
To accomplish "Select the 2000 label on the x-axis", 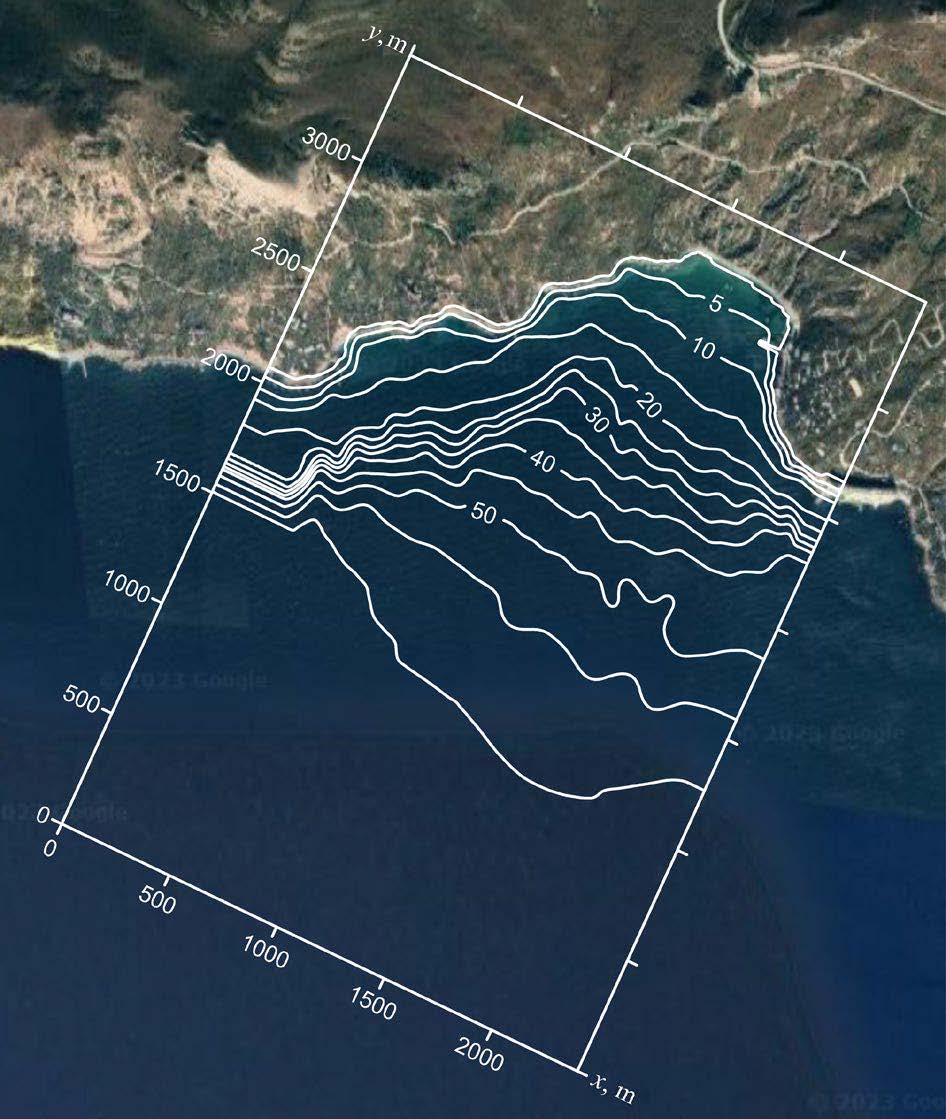I will 479,1054.
